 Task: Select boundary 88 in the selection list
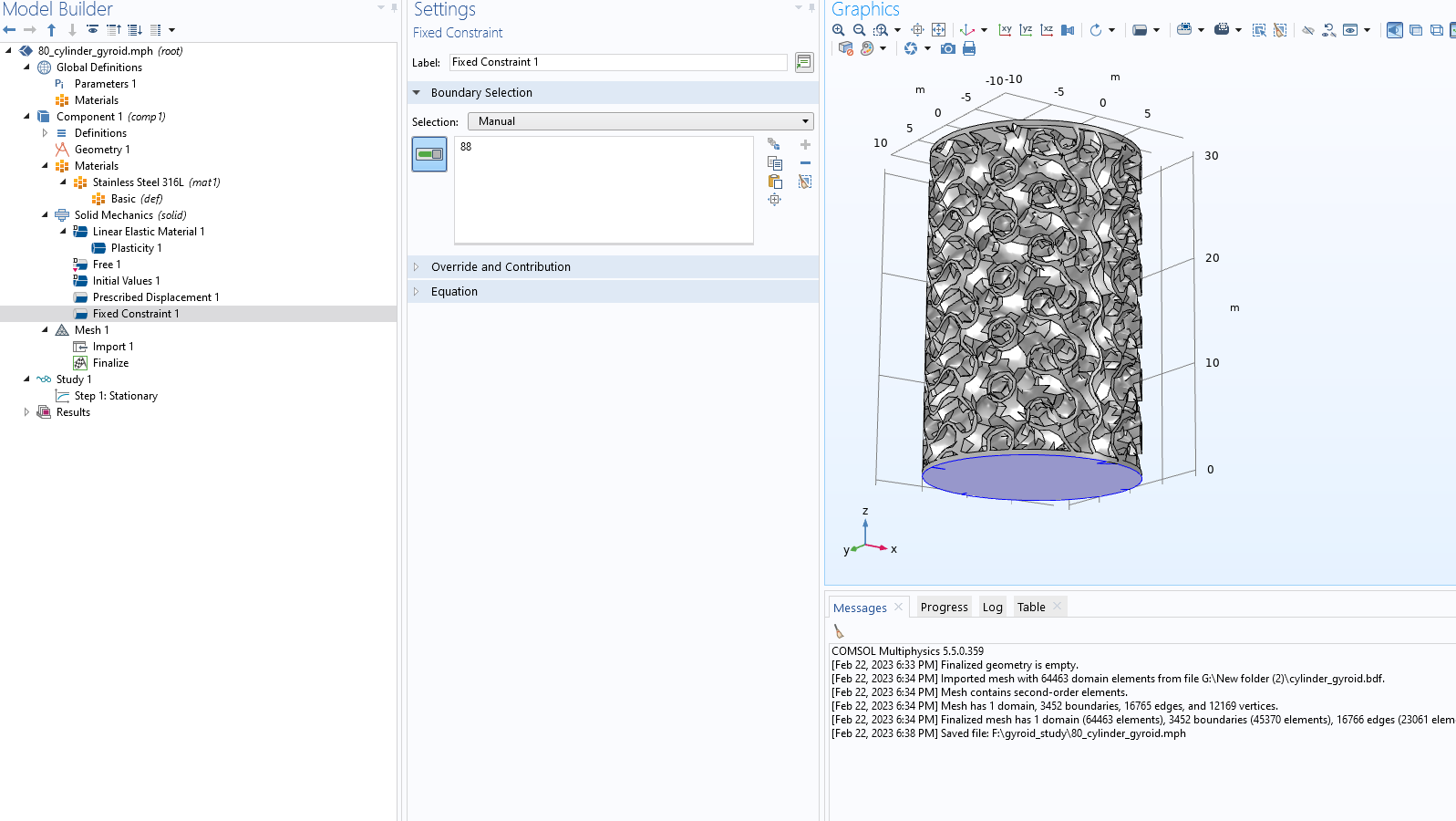pos(466,147)
